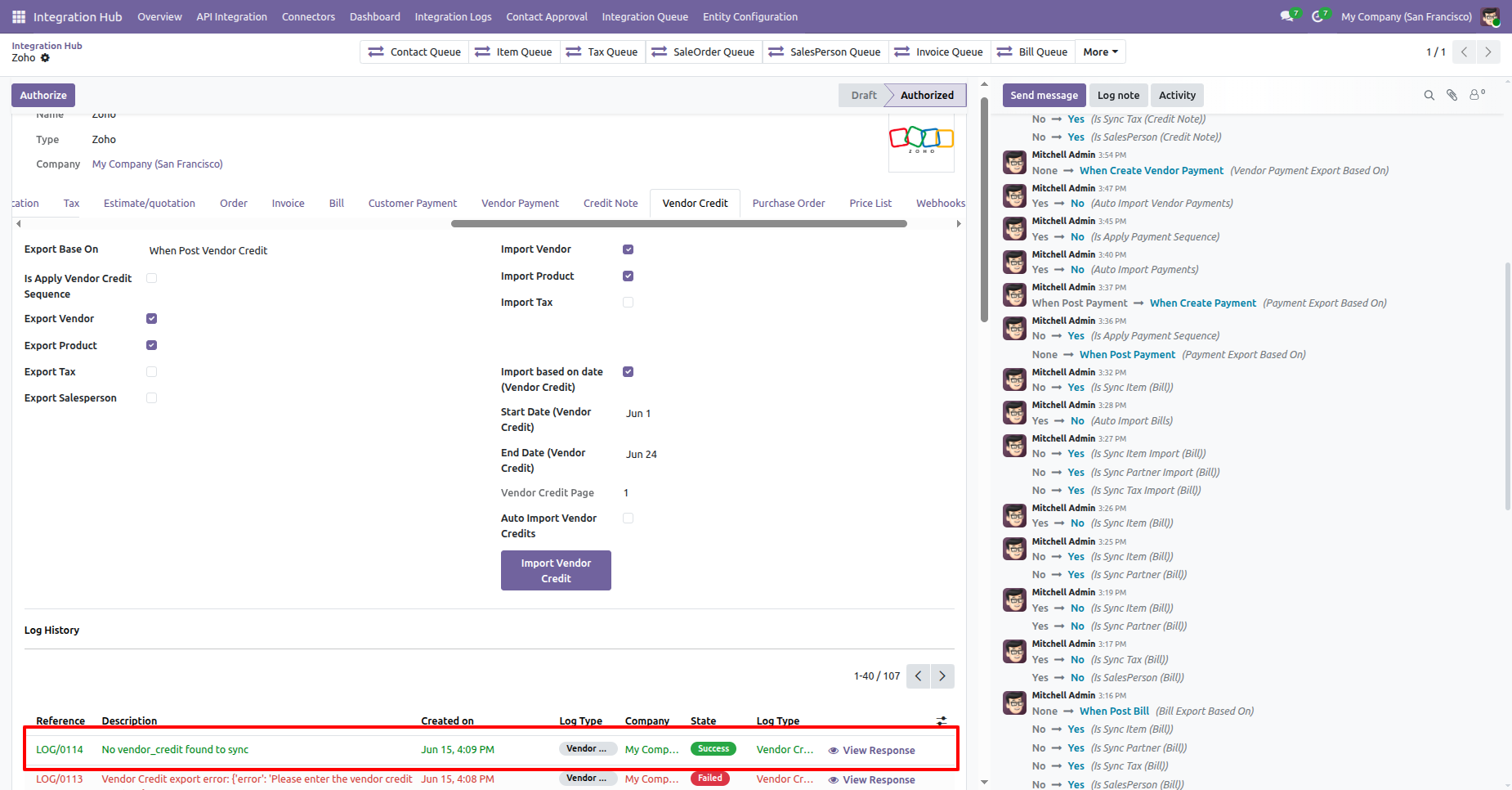
Task: Open the Contact Queue button
Action: click(414, 52)
